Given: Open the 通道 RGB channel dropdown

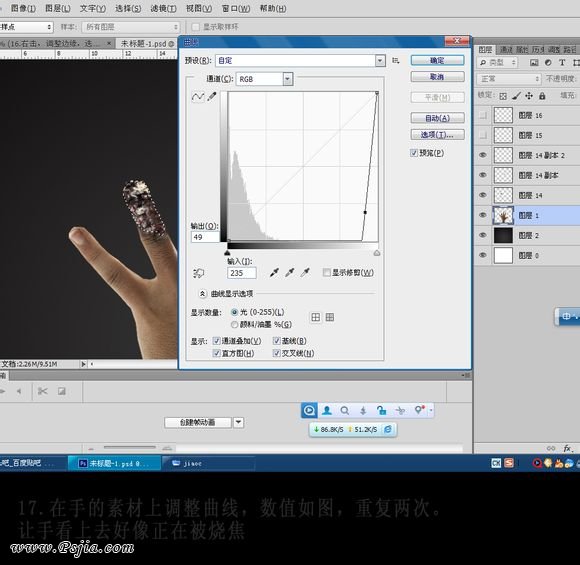Looking at the screenshot, I should [288, 79].
